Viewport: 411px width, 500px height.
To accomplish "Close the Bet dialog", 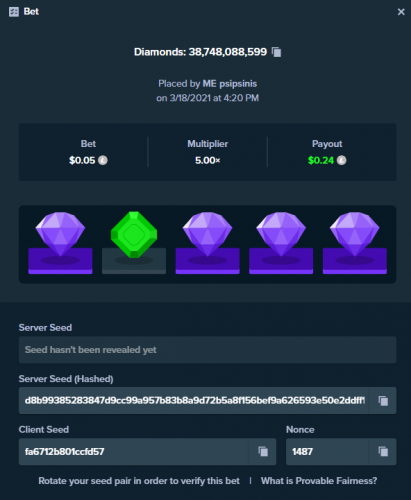I will pos(401,12).
